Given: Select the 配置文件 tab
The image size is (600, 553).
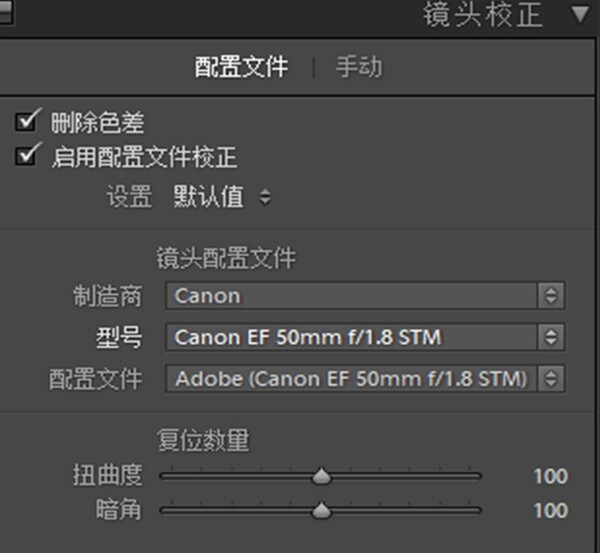Looking at the screenshot, I should pyautogui.click(x=241, y=67).
